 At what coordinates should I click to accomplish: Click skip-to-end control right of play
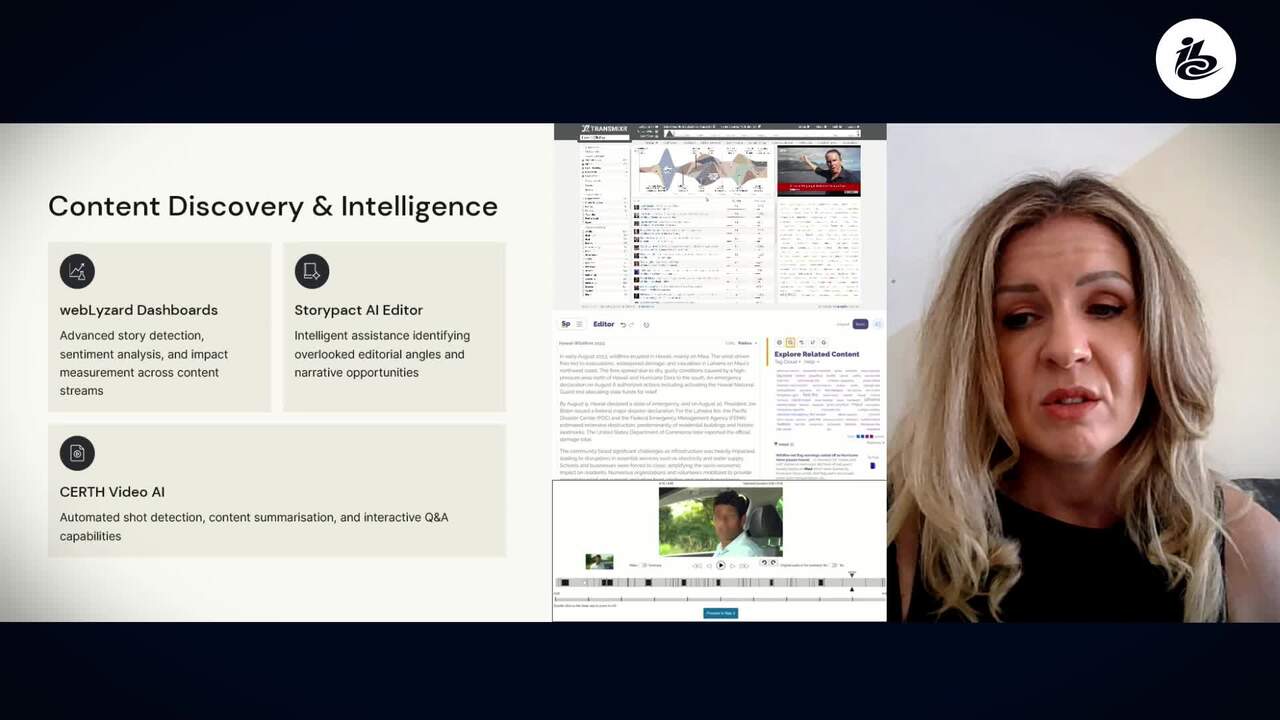(x=744, y=566)
